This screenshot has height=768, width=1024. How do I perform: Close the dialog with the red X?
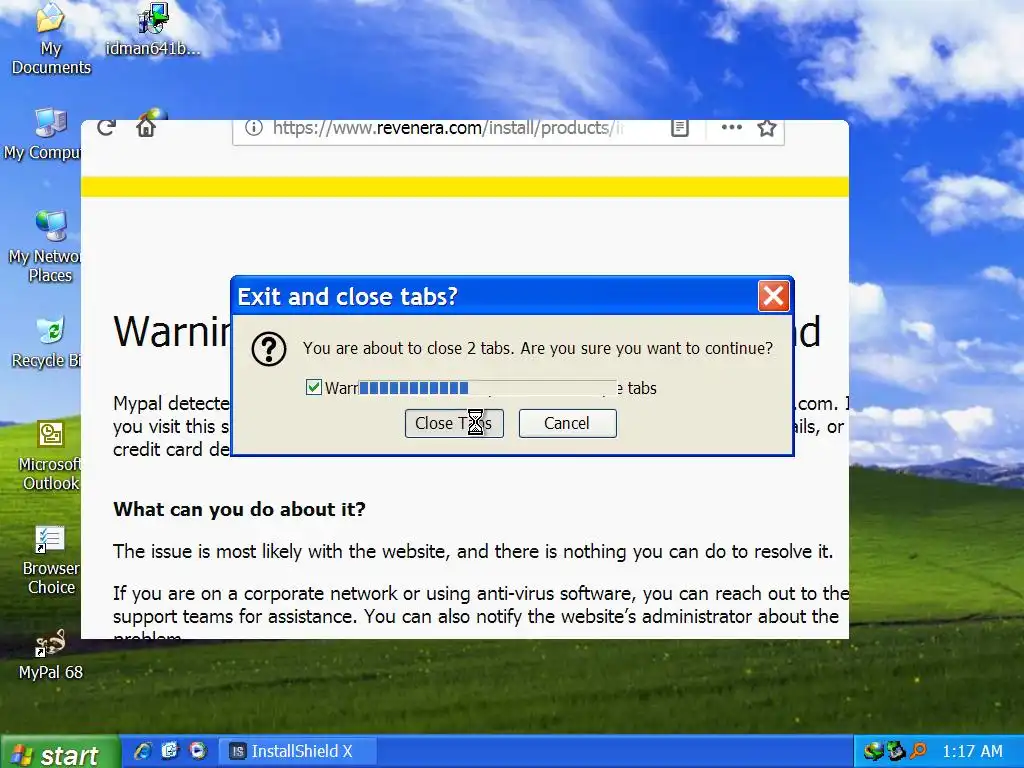773,296
